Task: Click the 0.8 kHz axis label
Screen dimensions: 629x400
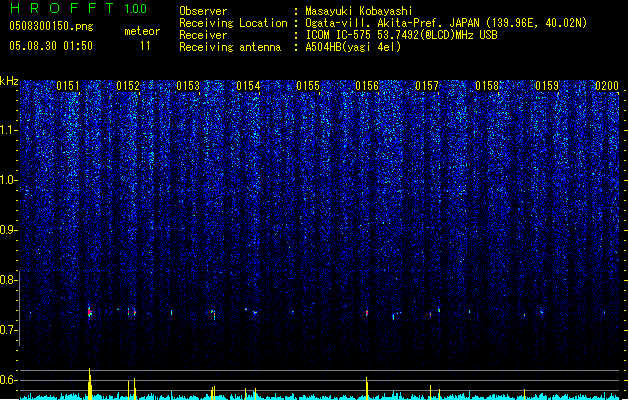Action: pyautogui.click(x=7, y=280)
